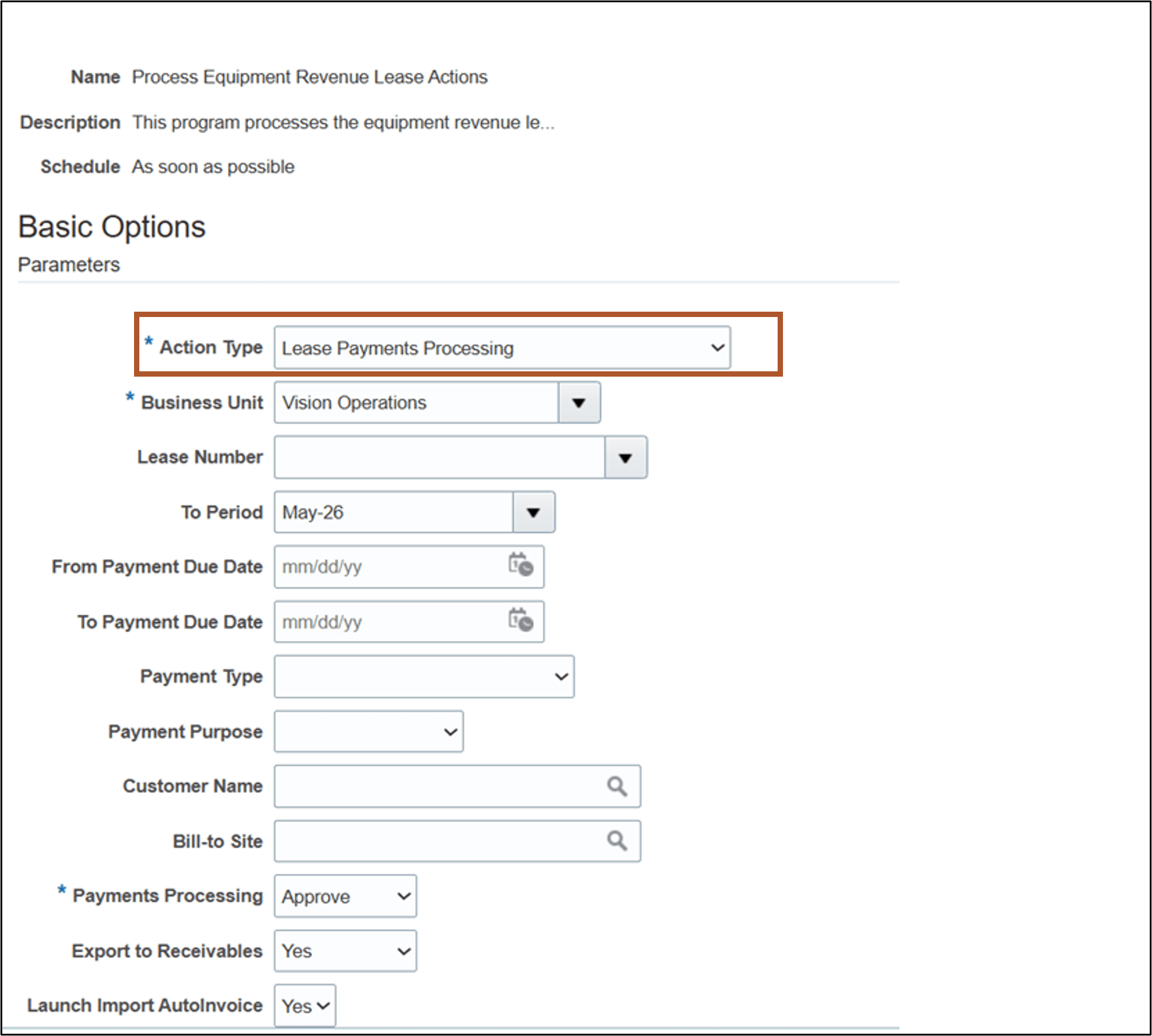Click the Parameters section label
Screen dimensions: 1152x1036
tap(68, 265)
